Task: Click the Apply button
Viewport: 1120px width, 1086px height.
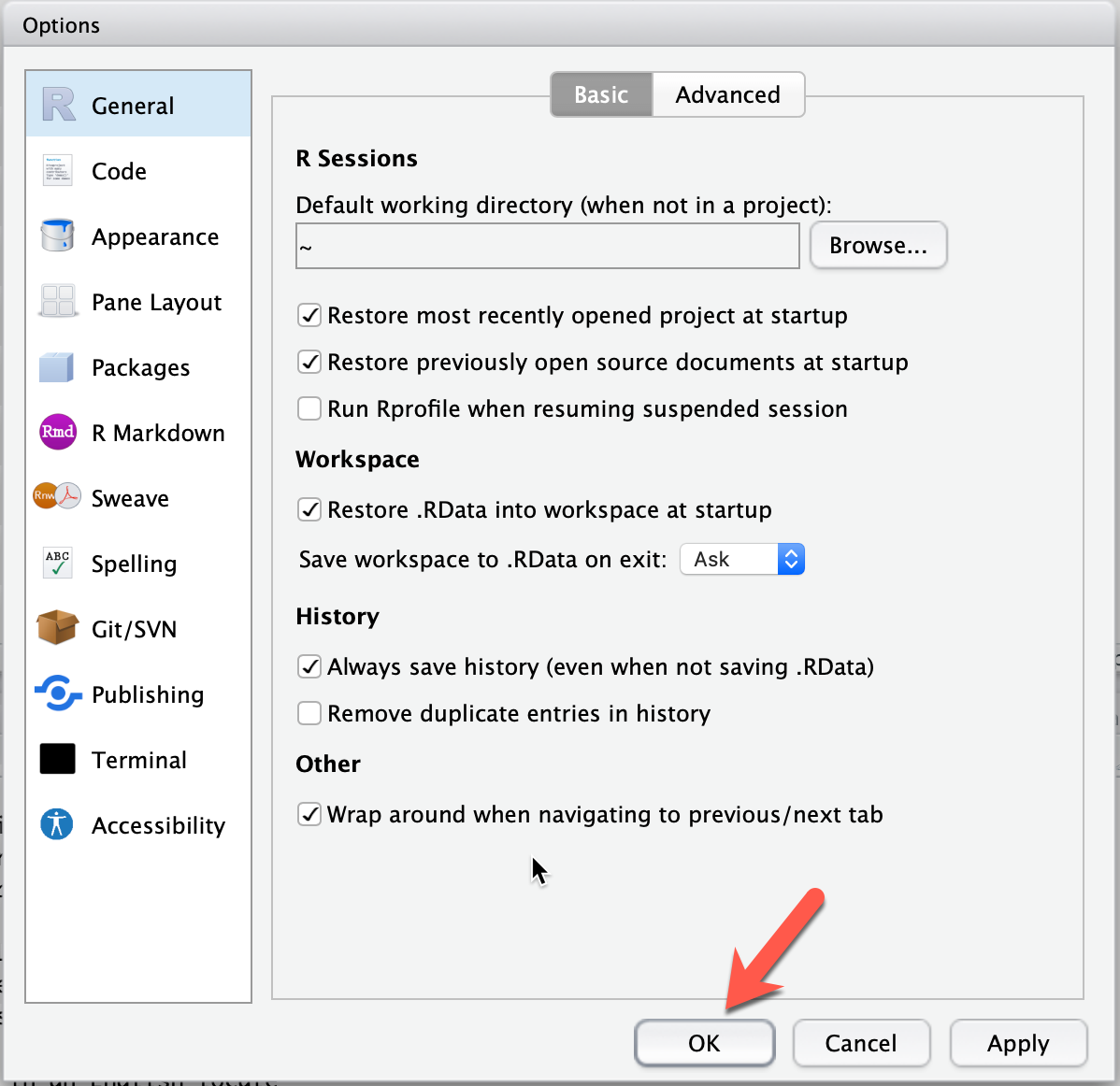Action: click(1018, 1043)
